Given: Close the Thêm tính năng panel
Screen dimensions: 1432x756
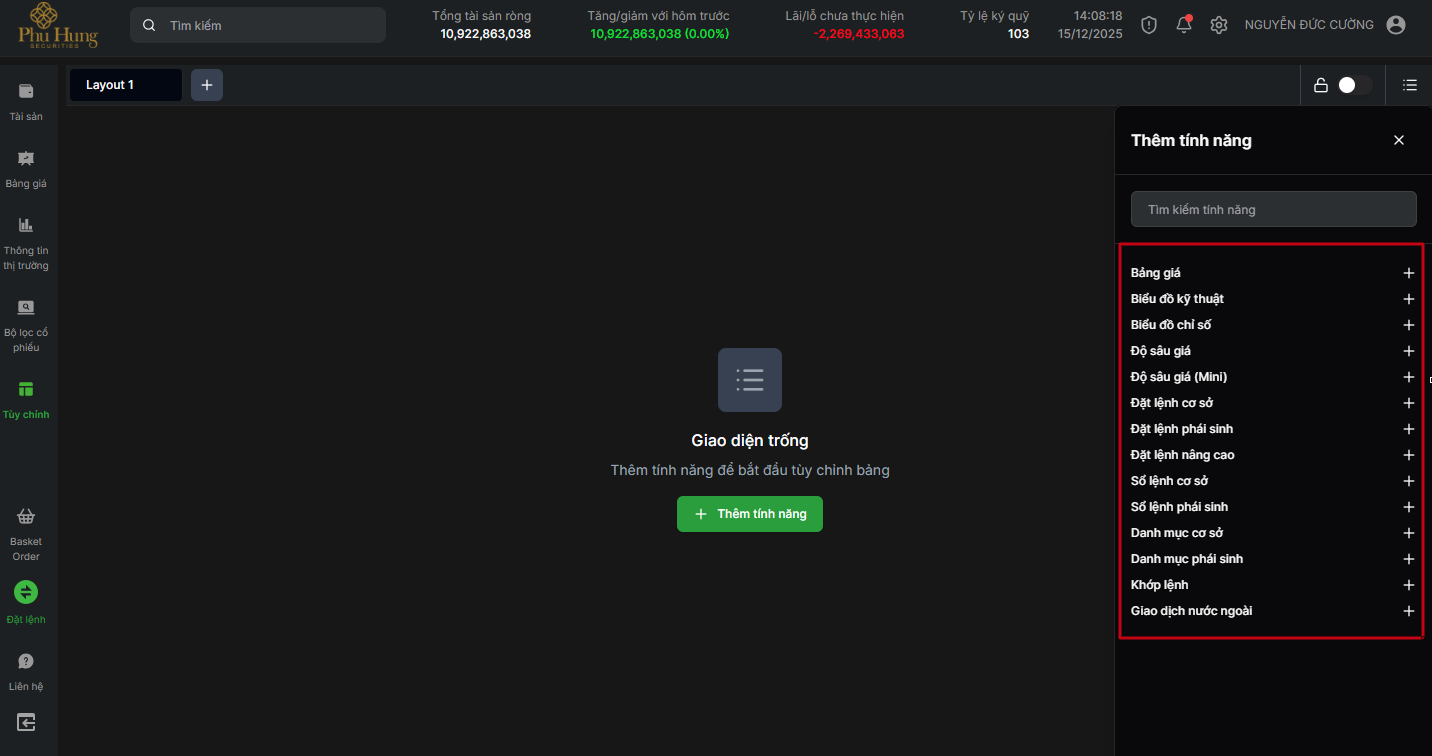Looking at the screenshot, I should tap(1398, 140).
